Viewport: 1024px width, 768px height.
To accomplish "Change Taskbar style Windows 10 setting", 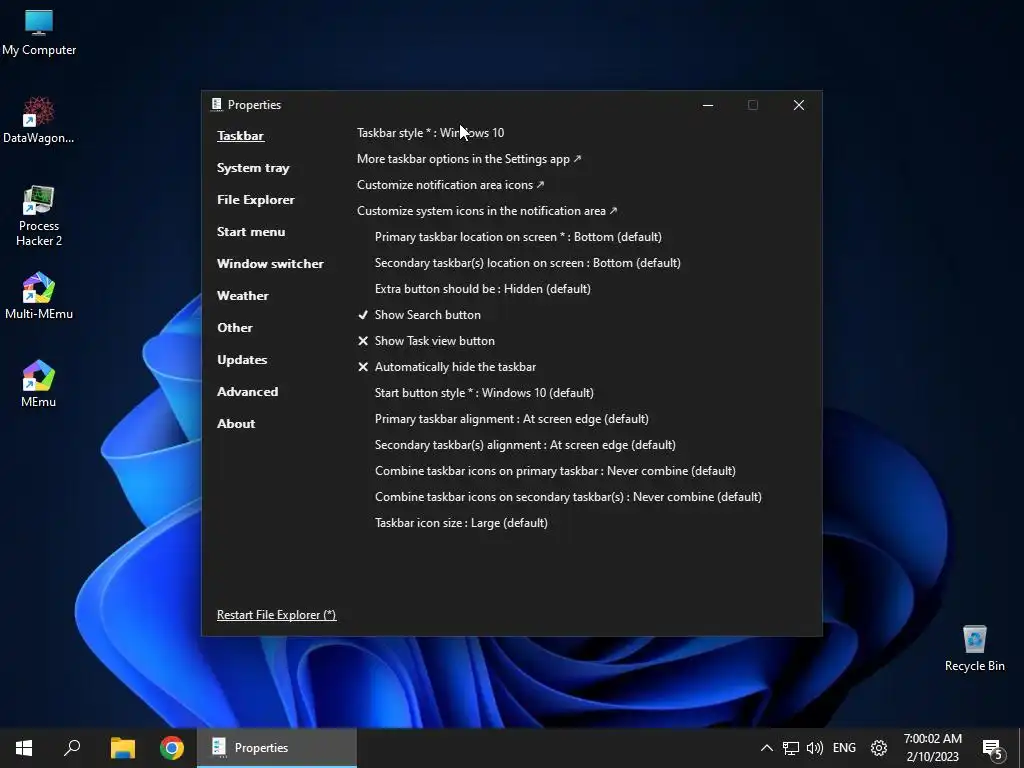I will [x=430, y=133].
